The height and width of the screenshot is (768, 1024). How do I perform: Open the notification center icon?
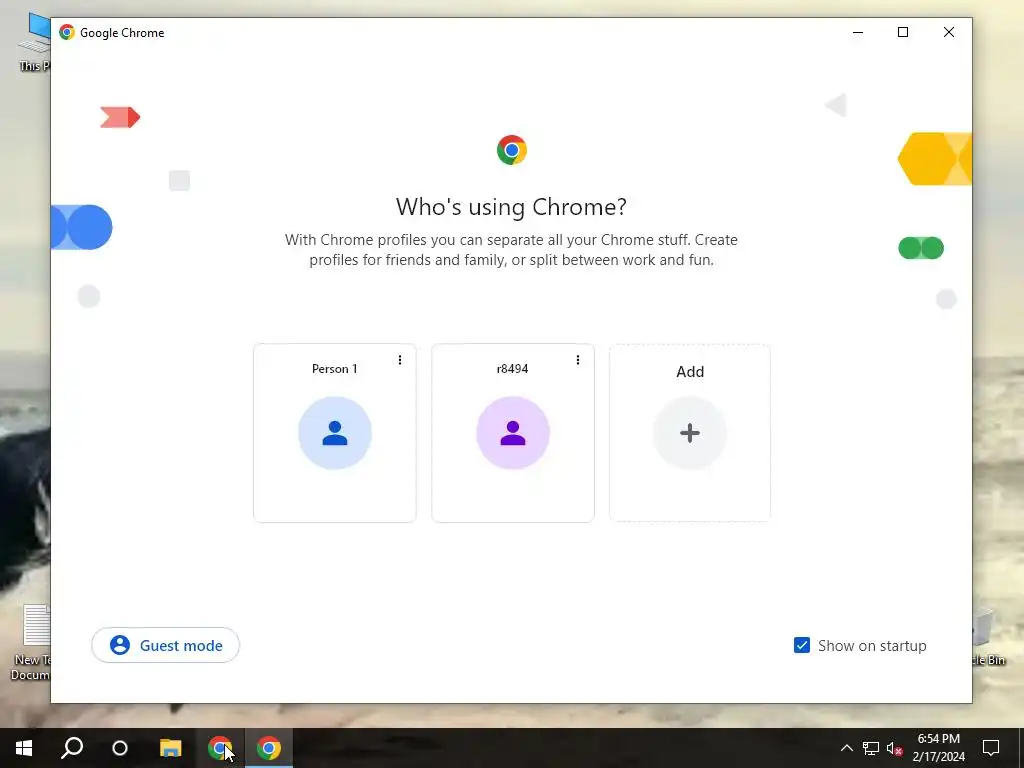(x=991, y=748)
